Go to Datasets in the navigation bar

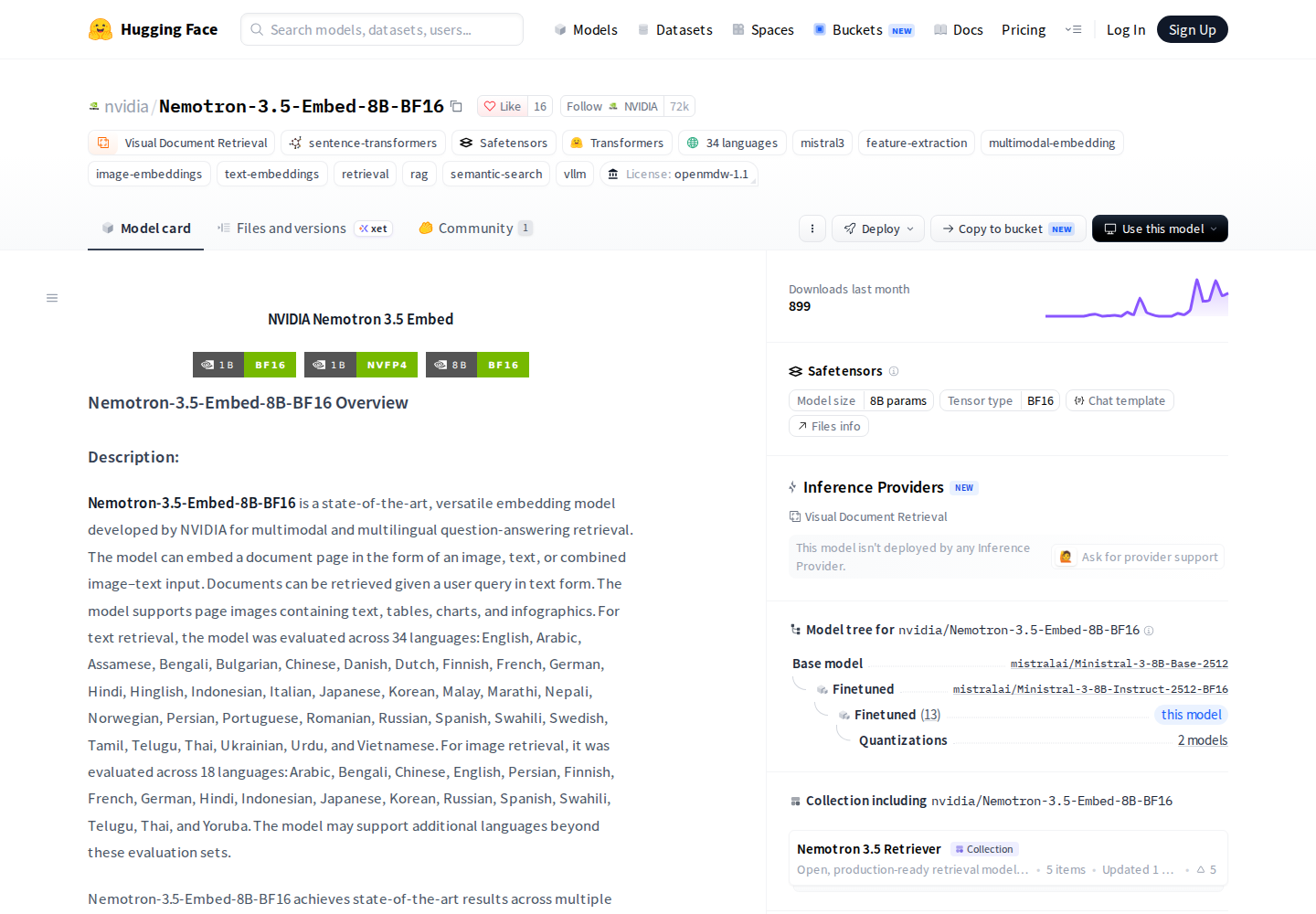675,30
